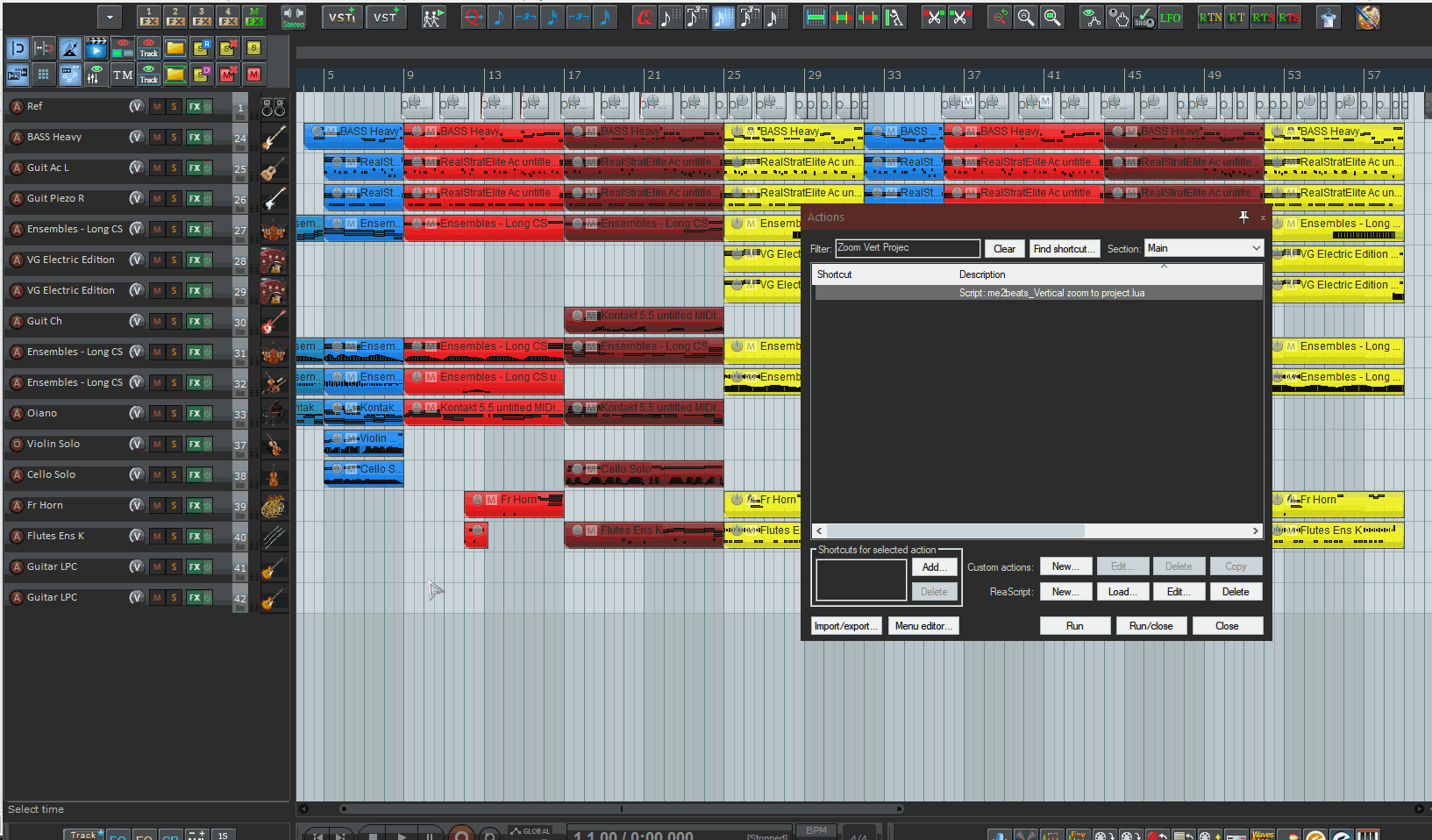Click the Find shortcut button
This screenshot has width=1432, height=840.
1065,249
